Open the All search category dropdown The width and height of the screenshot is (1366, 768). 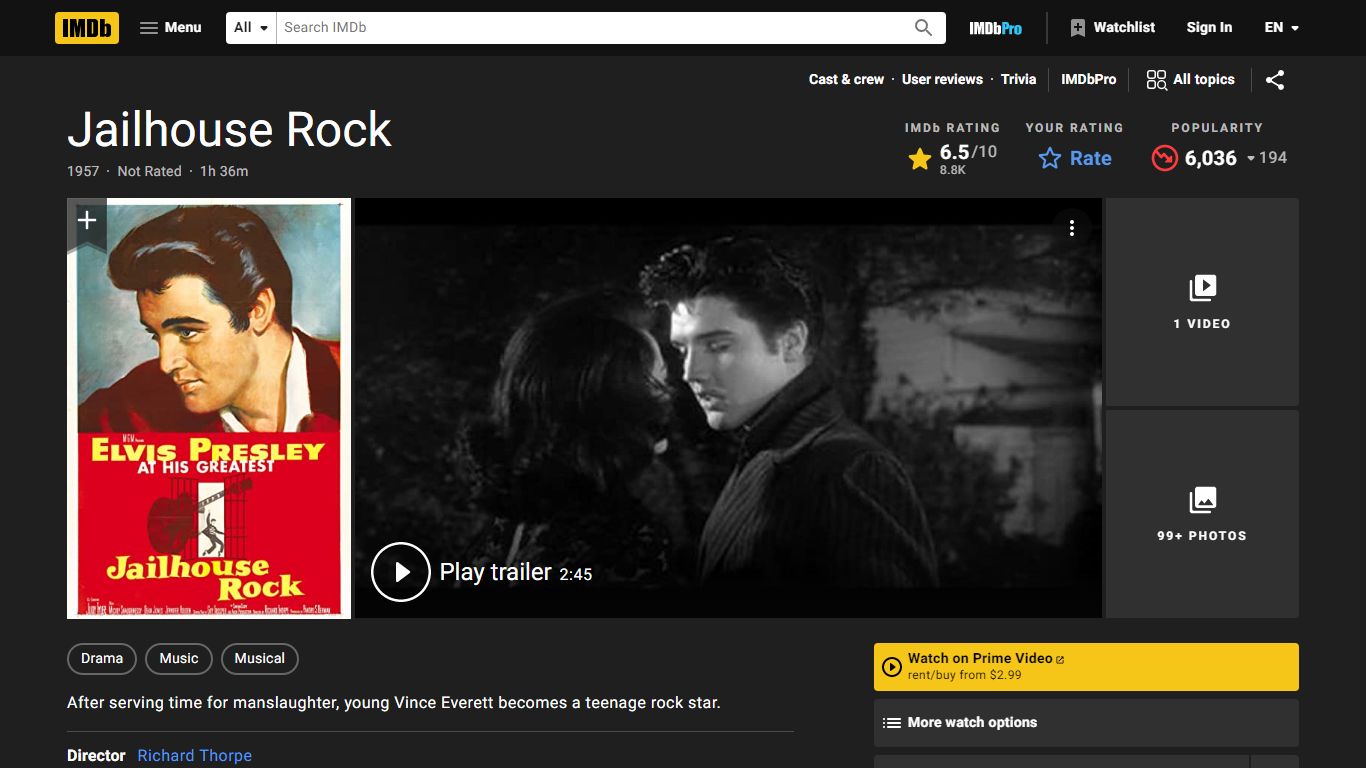(x=251, y=28)
